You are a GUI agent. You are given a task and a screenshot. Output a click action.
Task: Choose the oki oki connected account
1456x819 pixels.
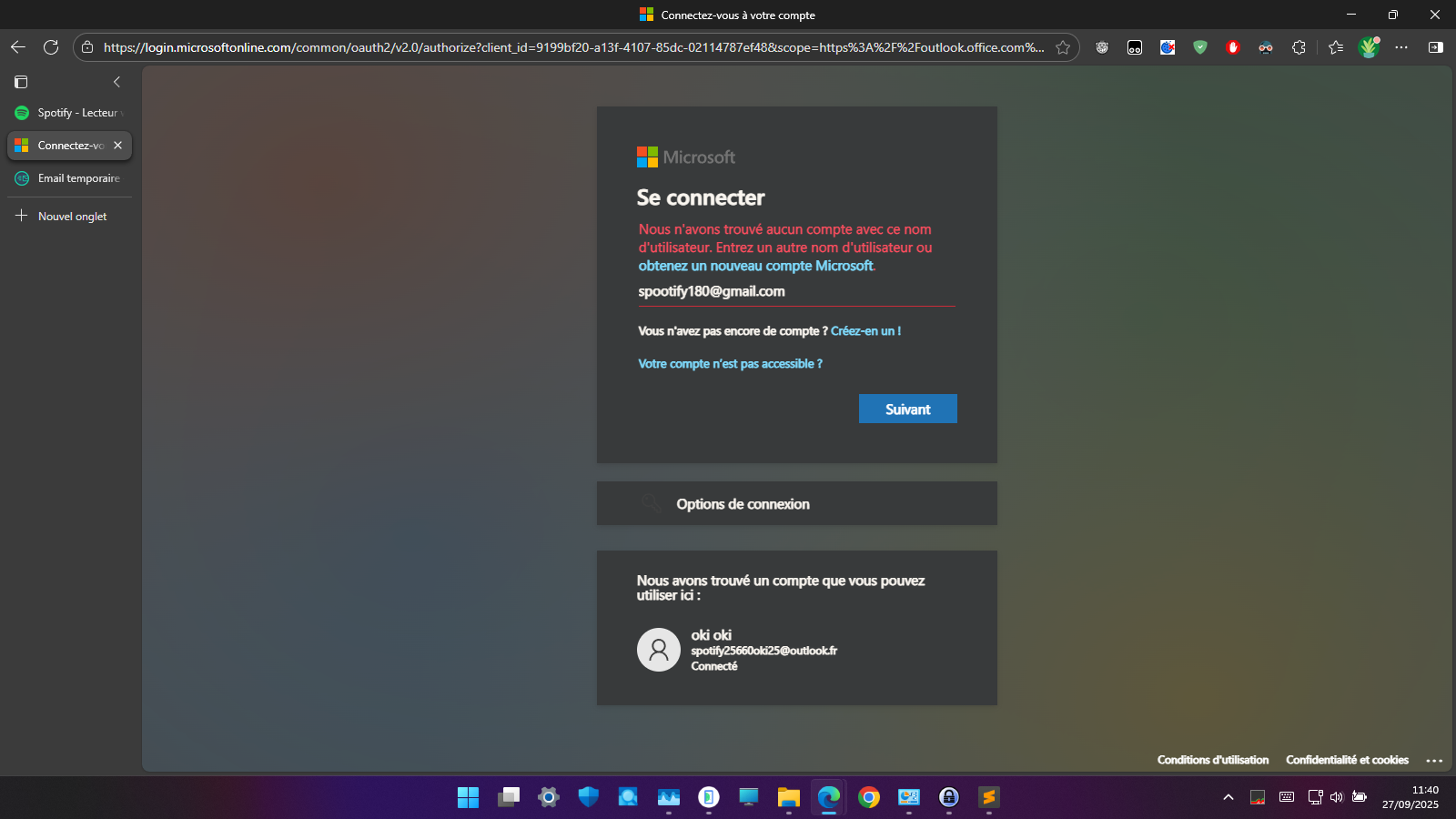(x=797, y=650)
